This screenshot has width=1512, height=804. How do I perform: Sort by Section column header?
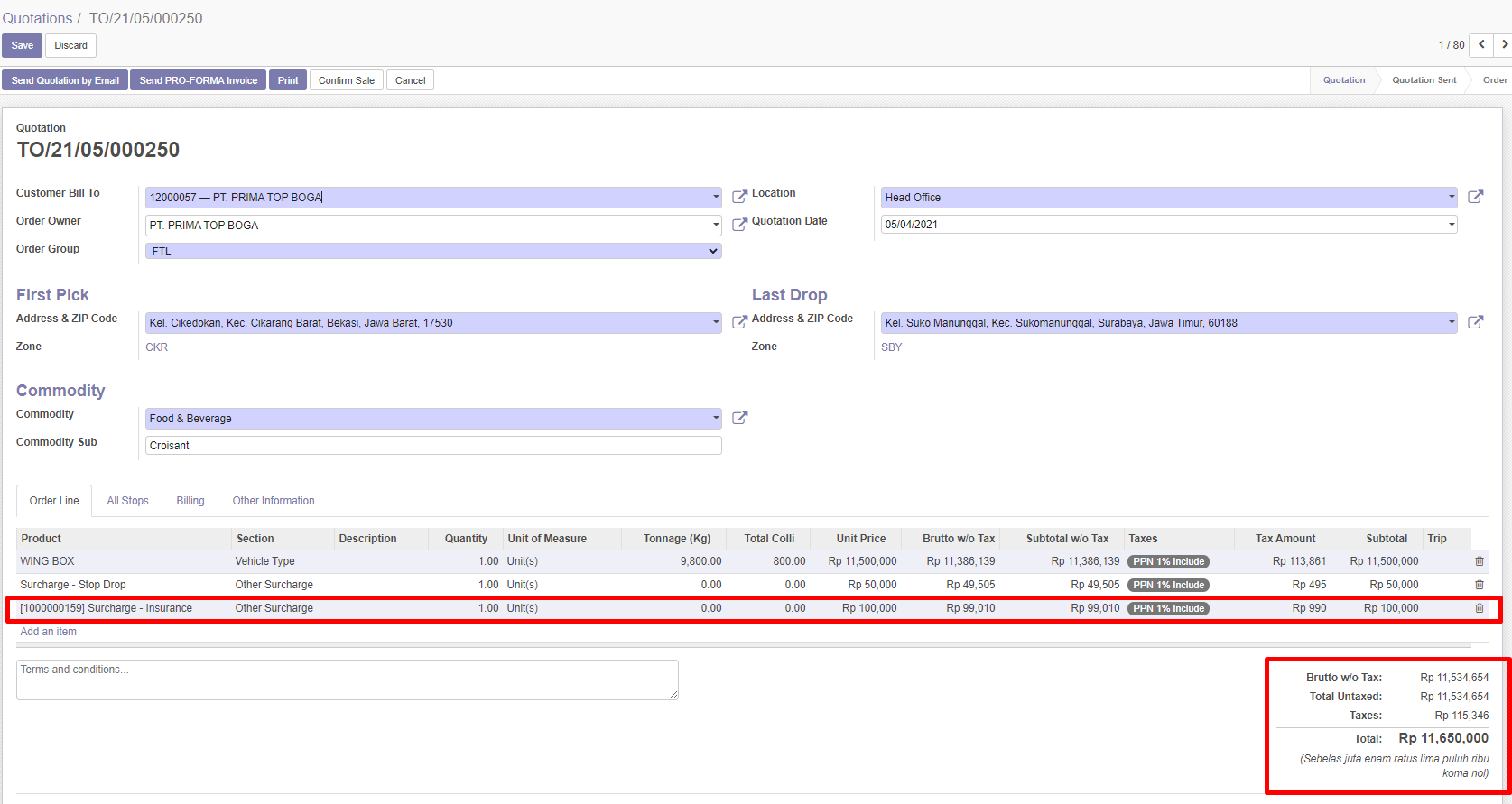click(x=283, y=539)
